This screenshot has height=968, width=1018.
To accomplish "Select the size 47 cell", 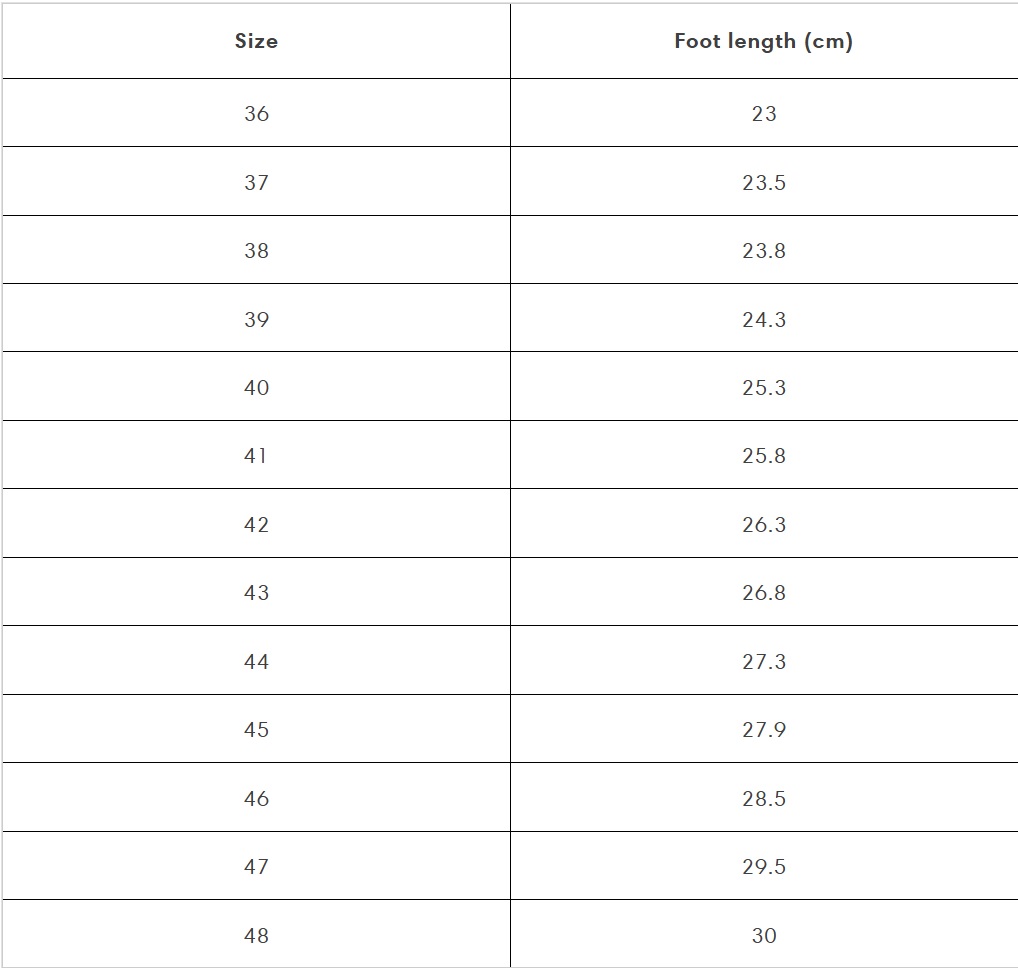I will pos(256,866).
